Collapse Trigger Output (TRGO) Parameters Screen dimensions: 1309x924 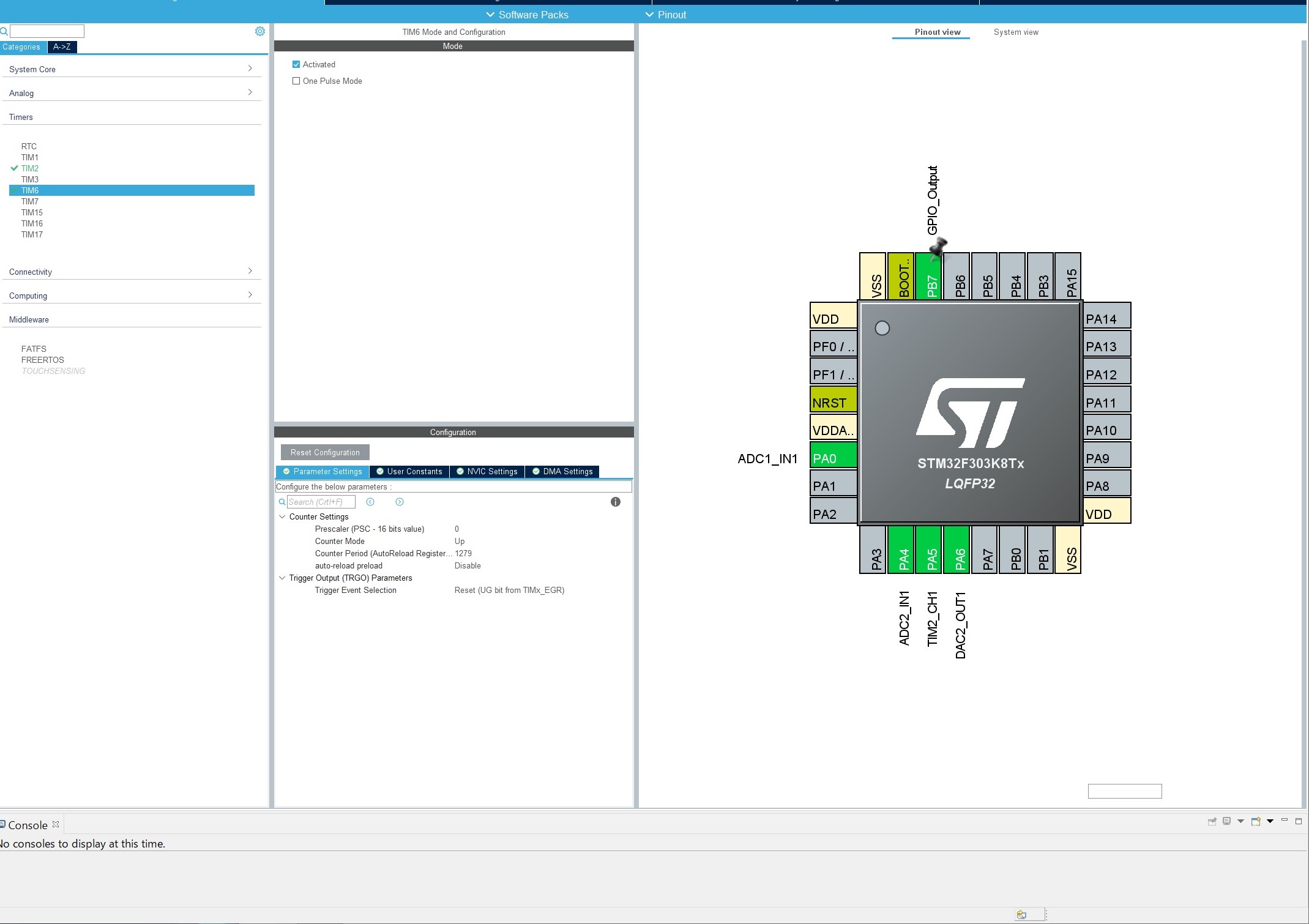click(282, 578)
